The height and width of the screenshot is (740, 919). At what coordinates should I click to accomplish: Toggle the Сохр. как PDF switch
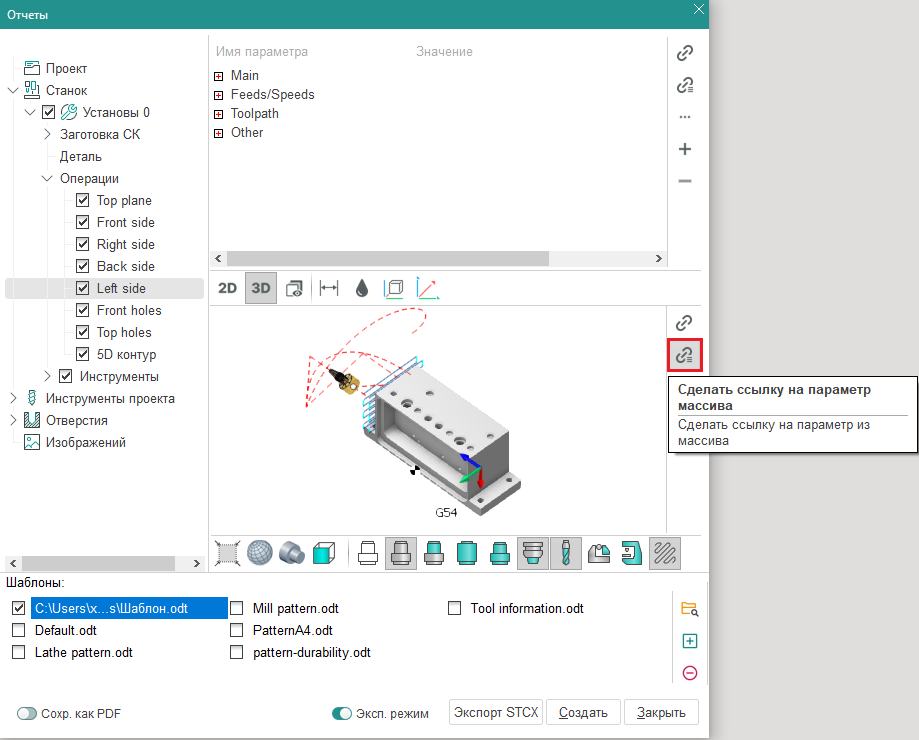(27, 713)
